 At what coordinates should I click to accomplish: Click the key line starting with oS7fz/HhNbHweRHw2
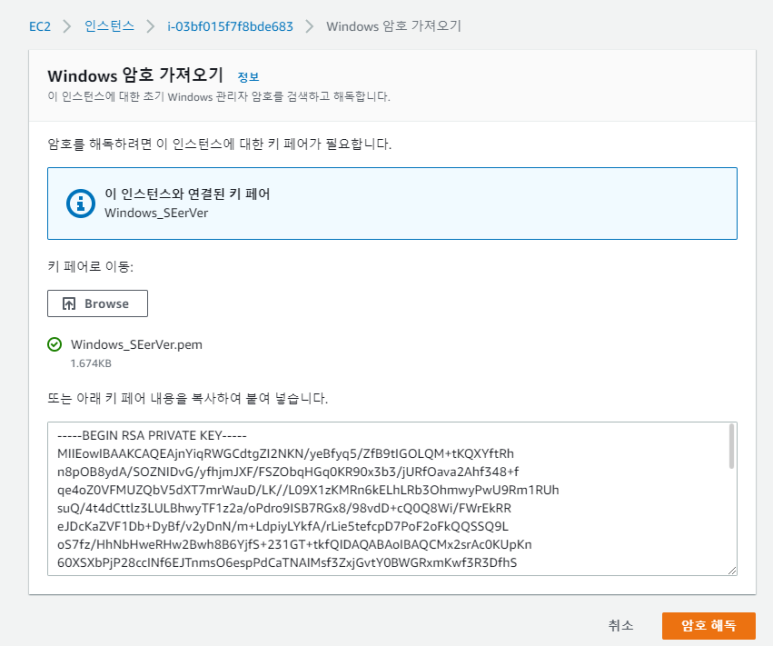point(294,544)
